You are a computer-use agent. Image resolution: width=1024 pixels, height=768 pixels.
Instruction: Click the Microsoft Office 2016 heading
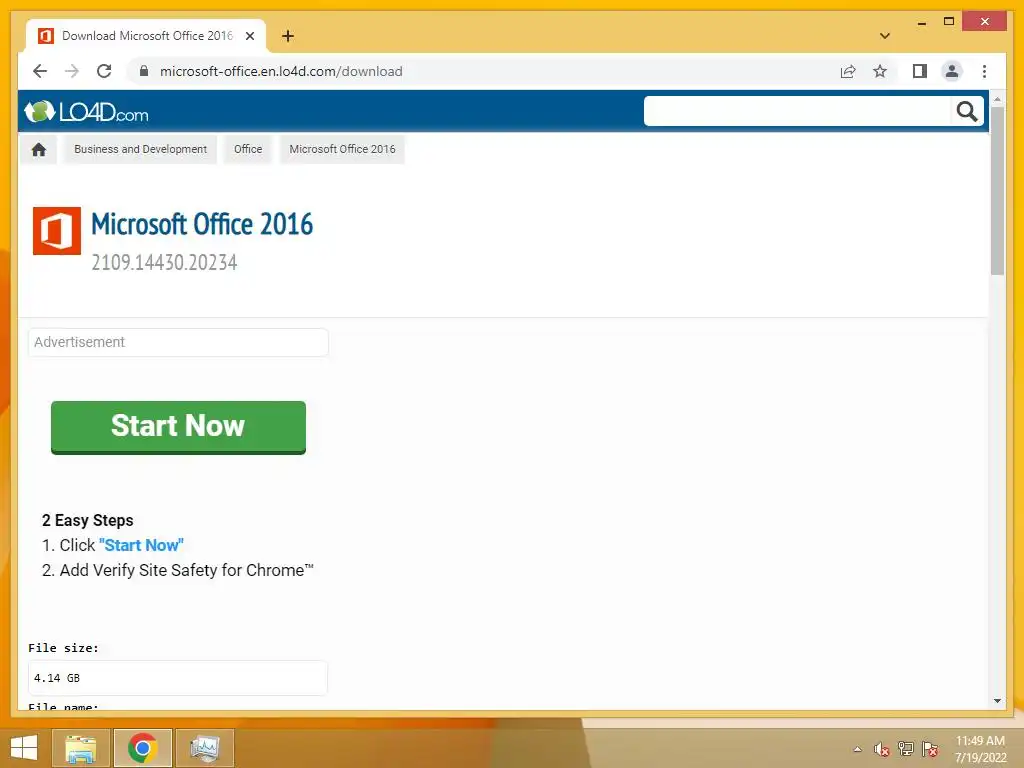202,224
